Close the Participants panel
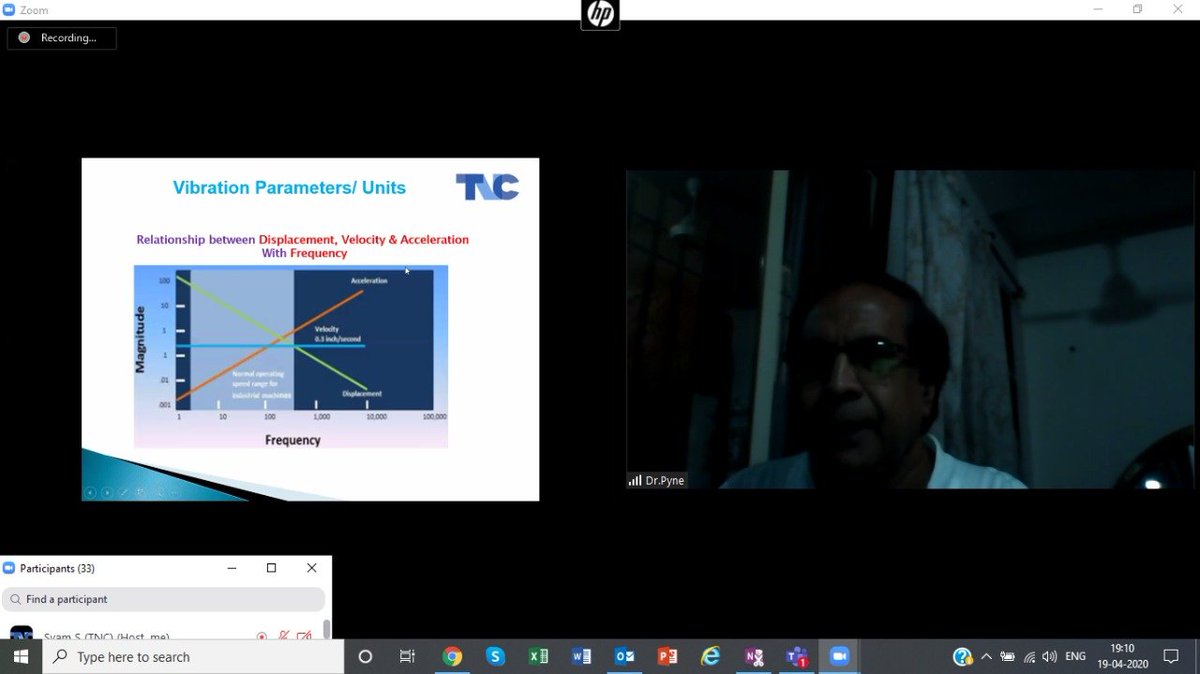1200x674 pixels. [312, 568]
